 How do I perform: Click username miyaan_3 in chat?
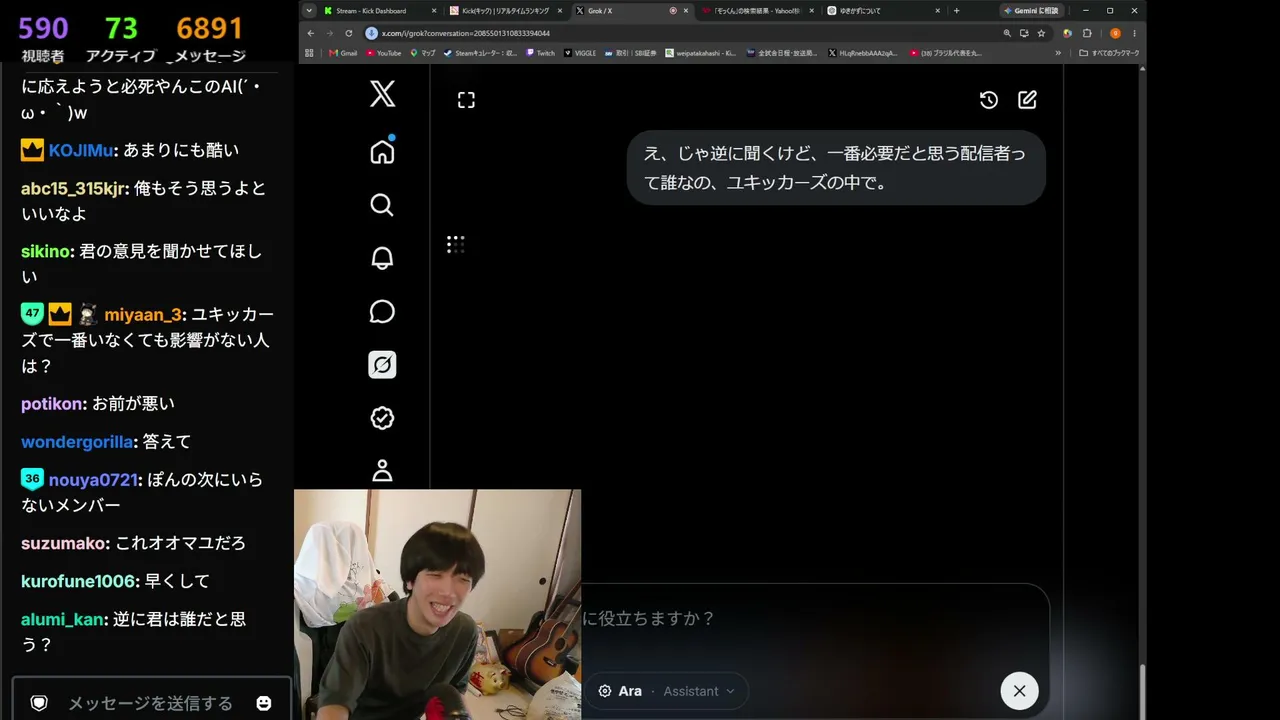point(143,315)
